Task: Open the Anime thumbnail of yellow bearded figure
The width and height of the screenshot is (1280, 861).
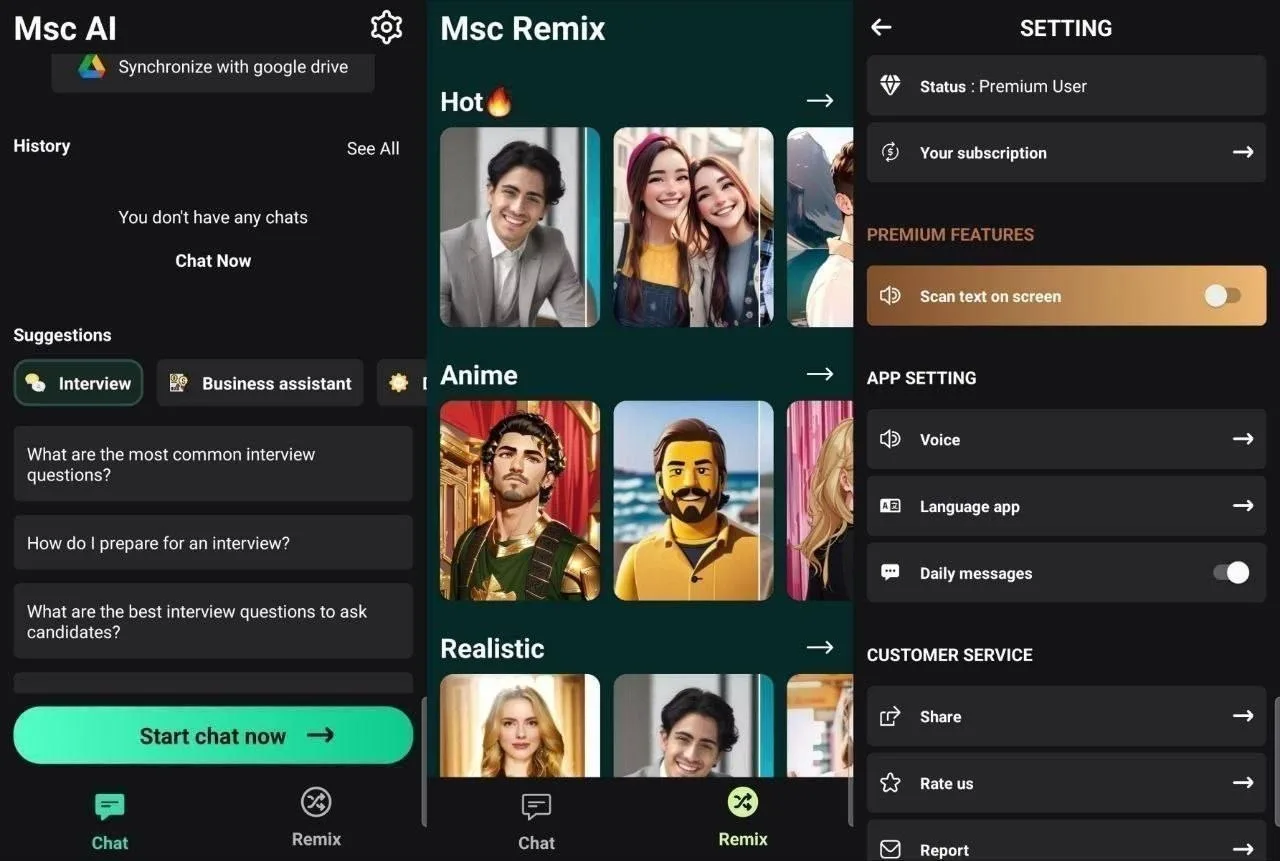Action: 694,501
